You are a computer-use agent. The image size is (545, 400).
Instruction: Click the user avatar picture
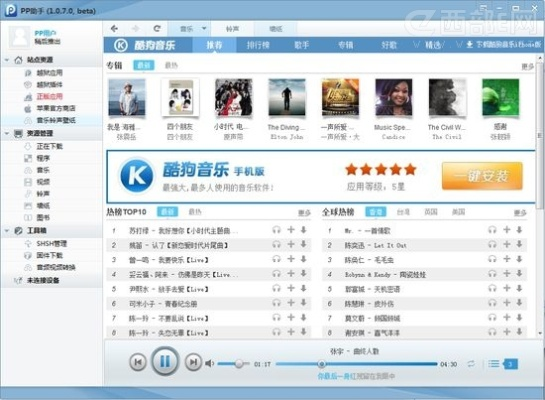pos(20,37)
